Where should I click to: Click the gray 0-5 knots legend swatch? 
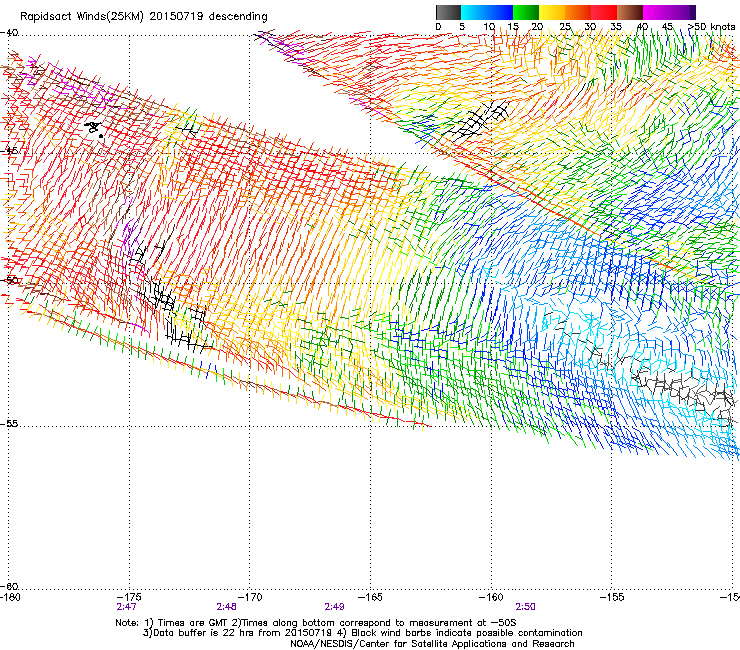448,12
